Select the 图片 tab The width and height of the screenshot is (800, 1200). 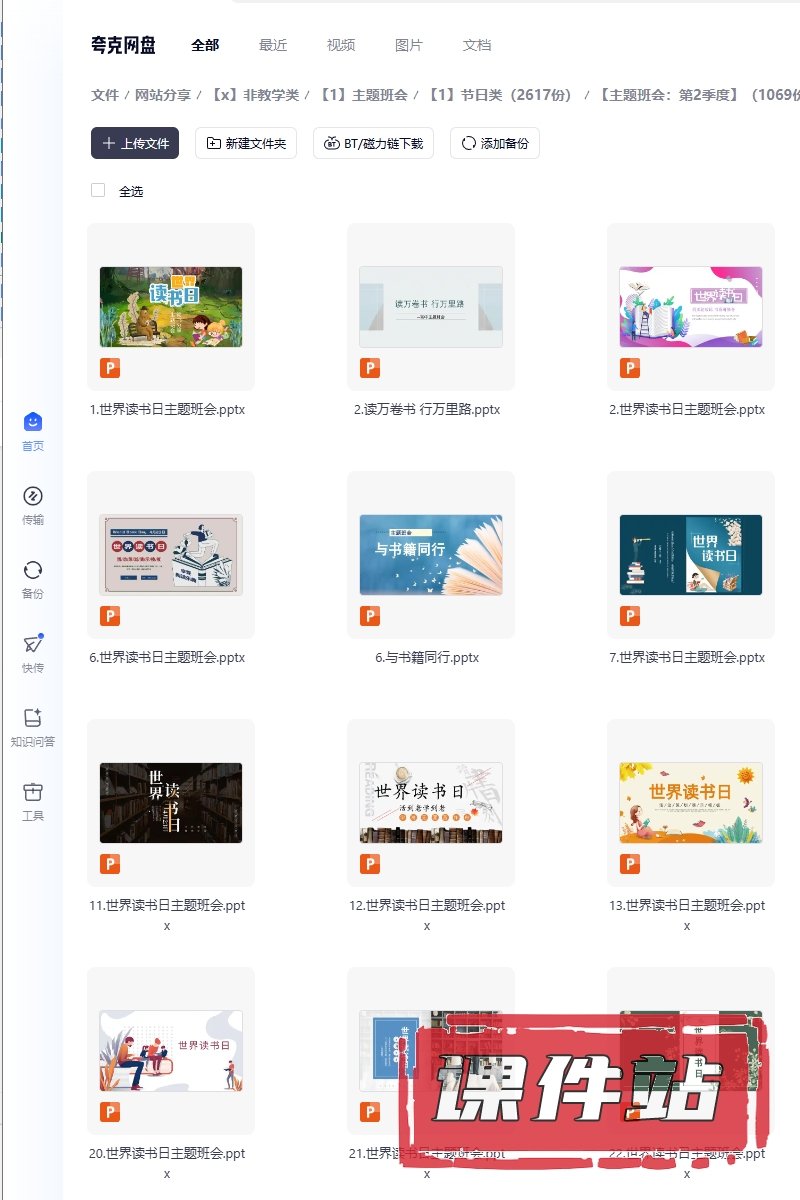tap(409, 45)
